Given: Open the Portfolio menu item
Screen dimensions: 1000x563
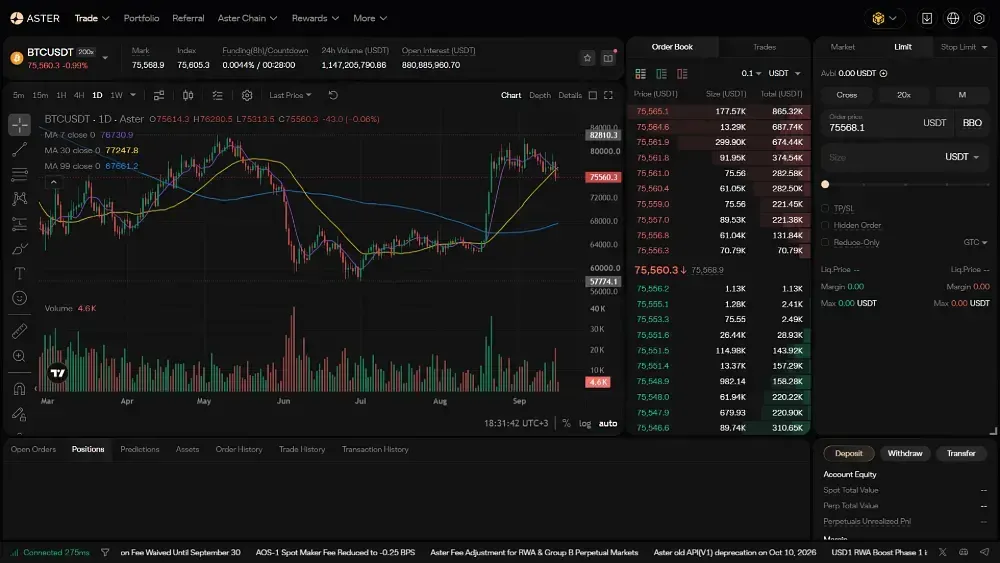Looking at the screenshot, I should (x=141, y=18).
